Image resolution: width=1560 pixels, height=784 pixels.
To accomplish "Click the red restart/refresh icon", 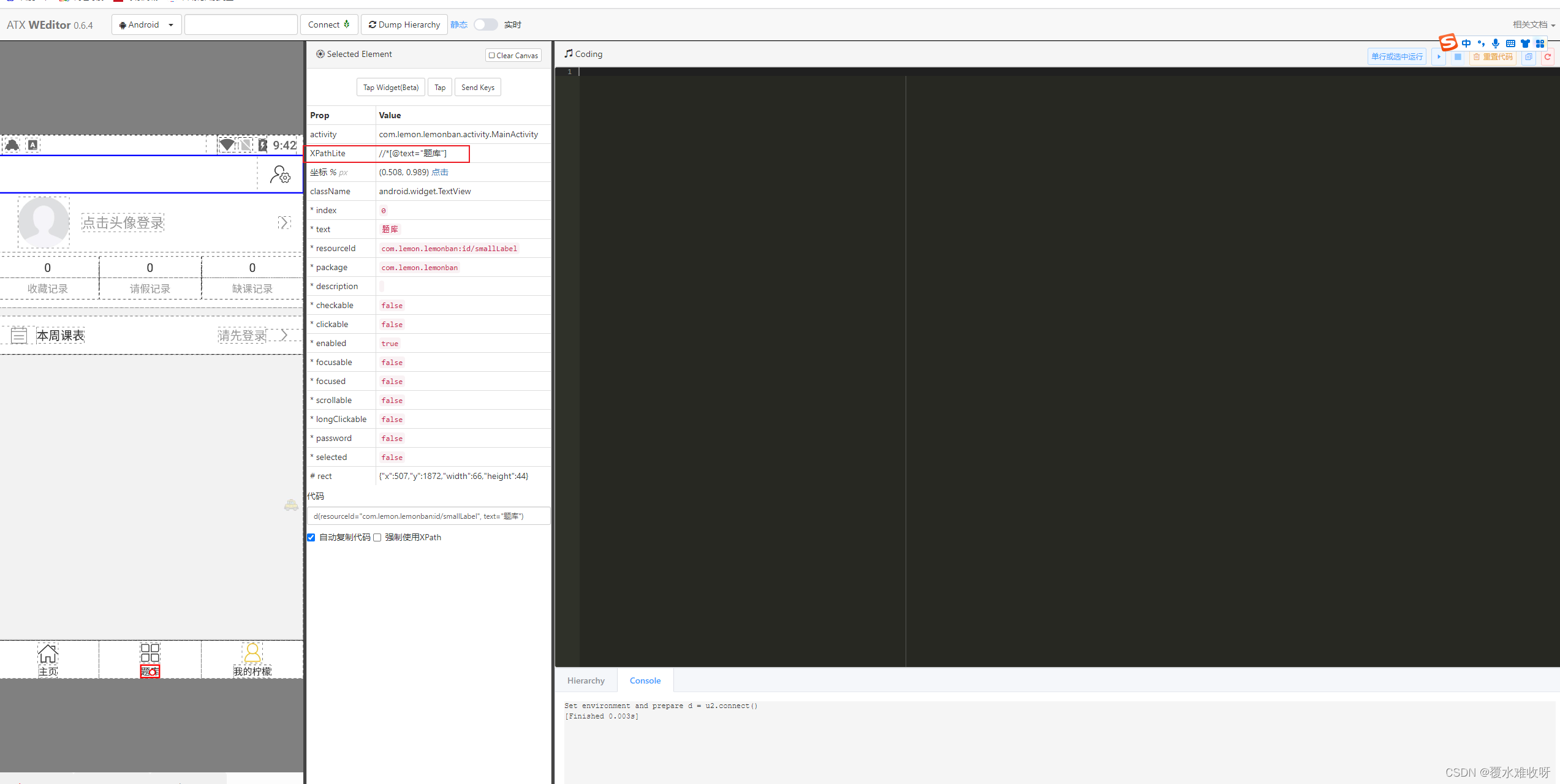I will click(x=1547, y=57).
